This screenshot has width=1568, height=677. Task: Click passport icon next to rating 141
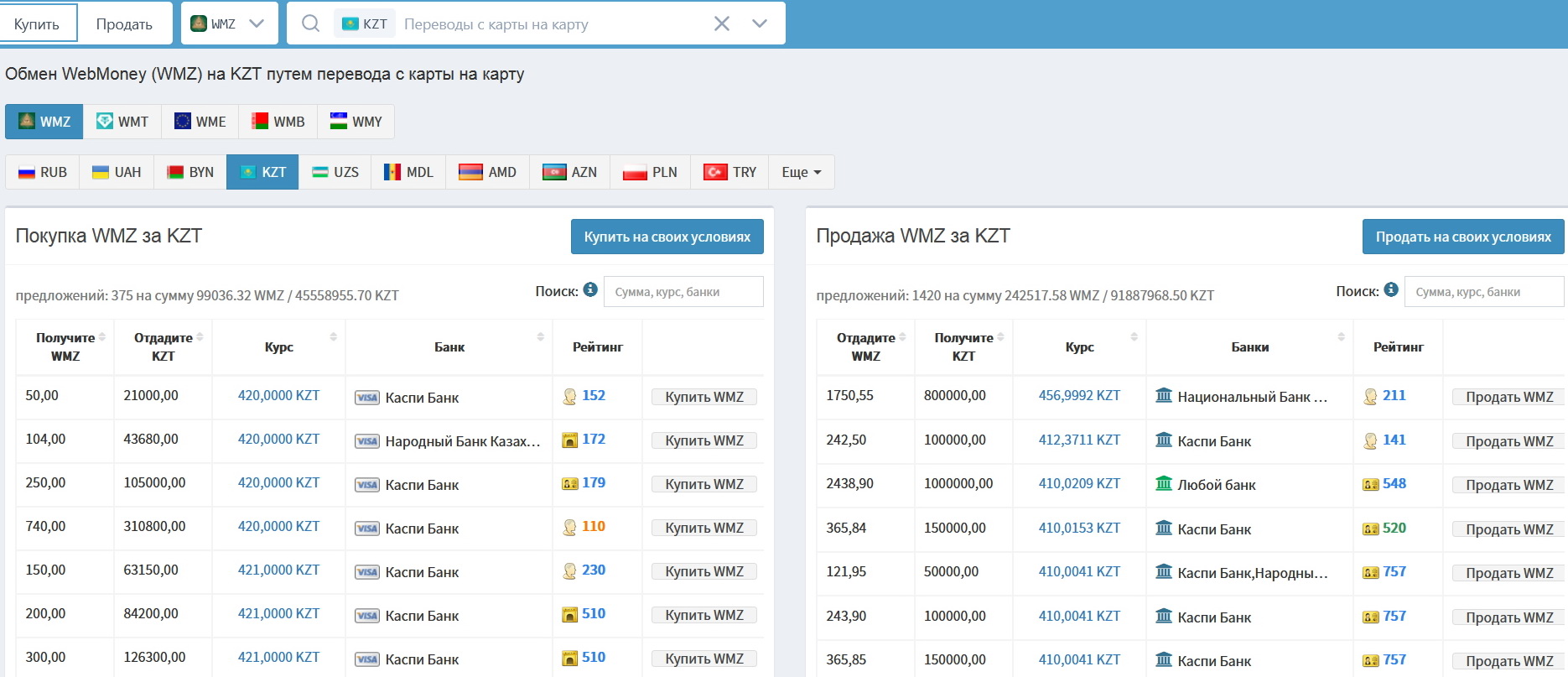click(x=1371, y=440)
